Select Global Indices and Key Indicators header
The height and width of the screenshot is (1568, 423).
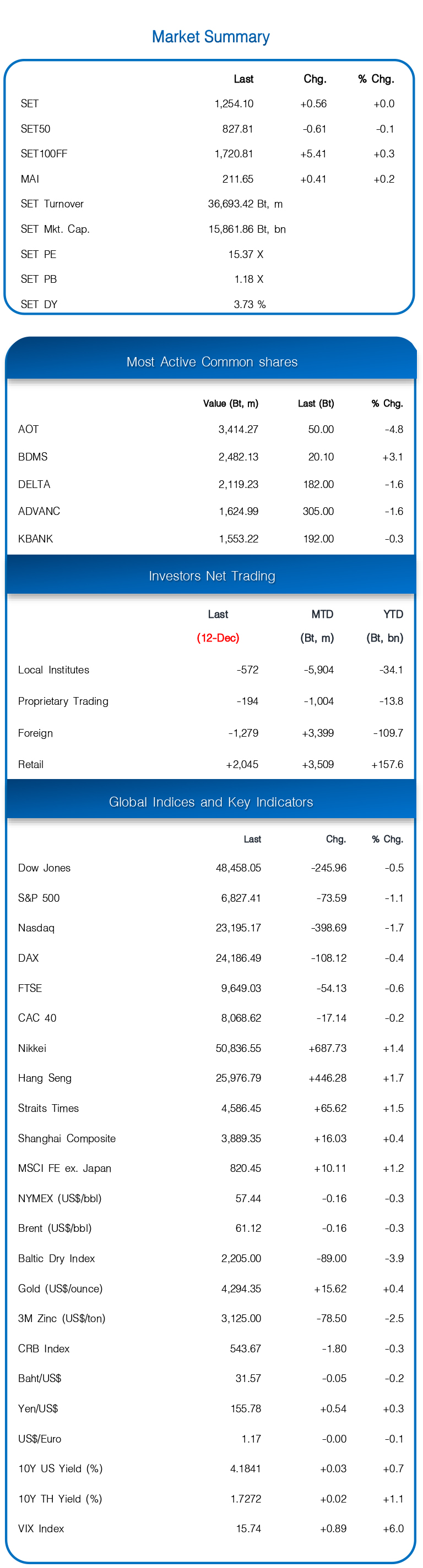pyautogui.click(x=211, y=802)
